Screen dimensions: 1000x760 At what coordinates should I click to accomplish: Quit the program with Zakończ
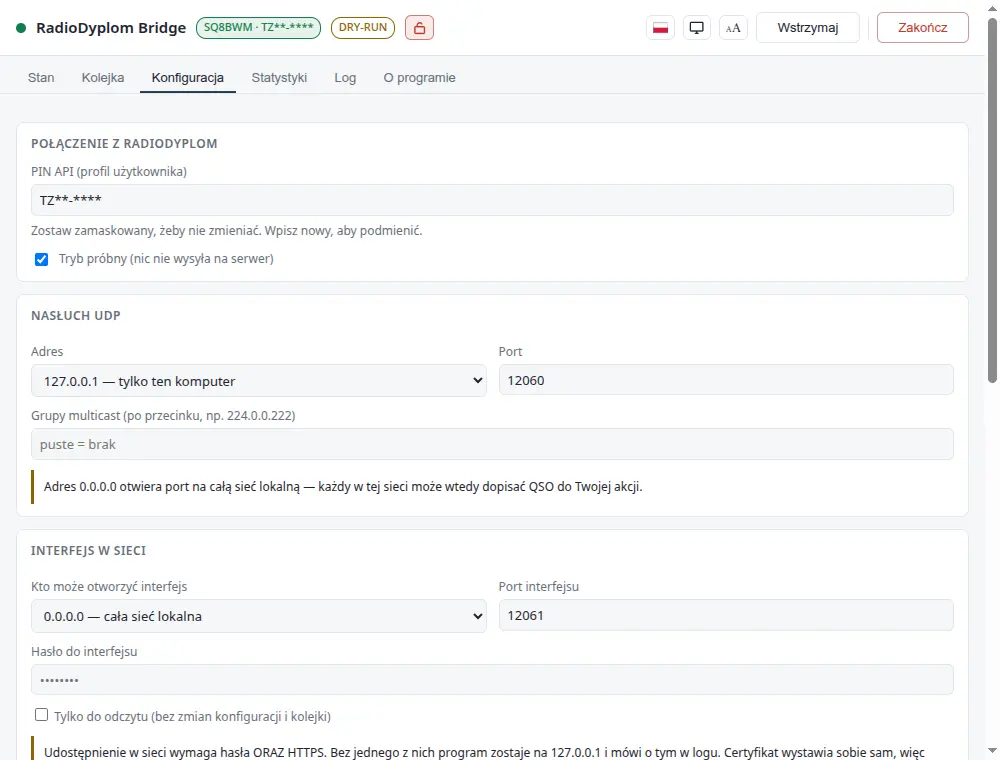pyautogui.click(x=922, y=28)
